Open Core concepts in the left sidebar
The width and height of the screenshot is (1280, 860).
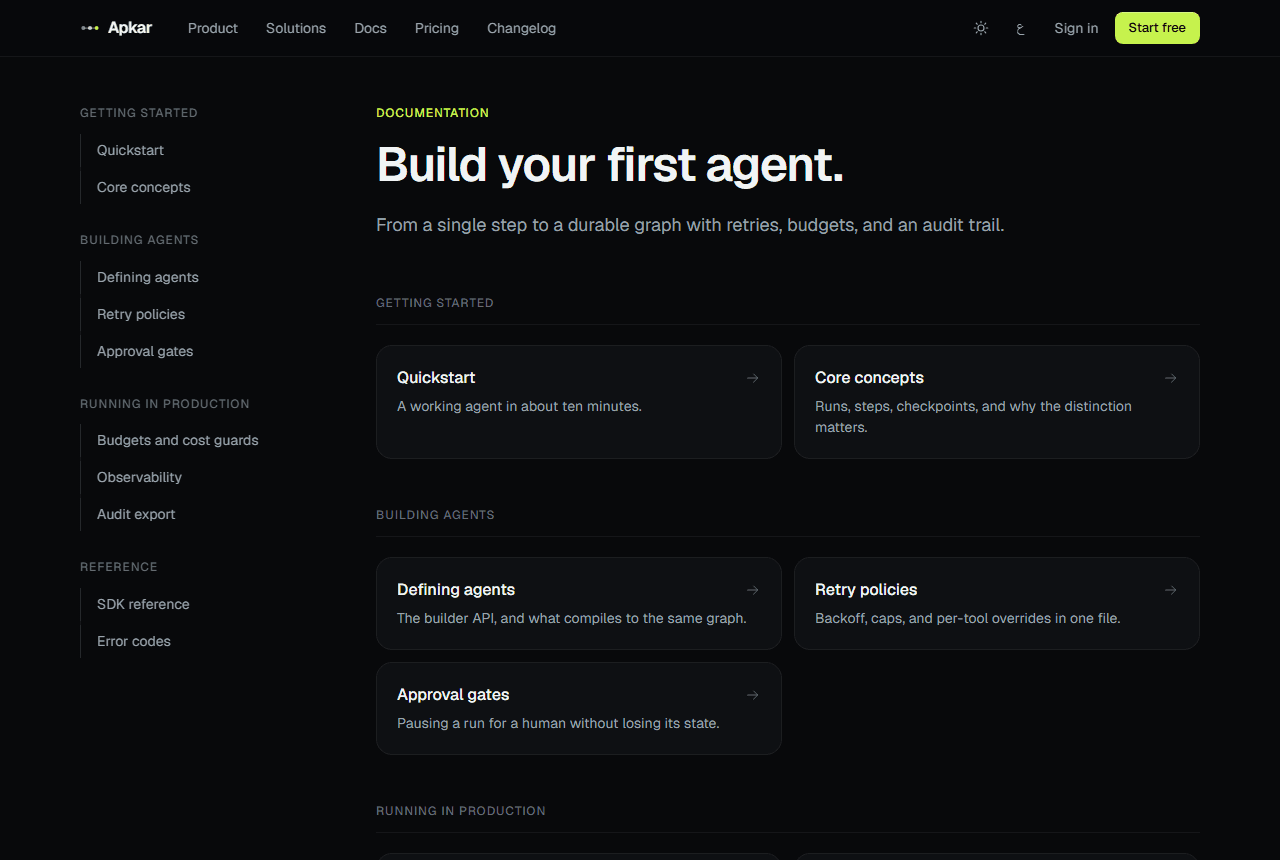pos(143,187)
